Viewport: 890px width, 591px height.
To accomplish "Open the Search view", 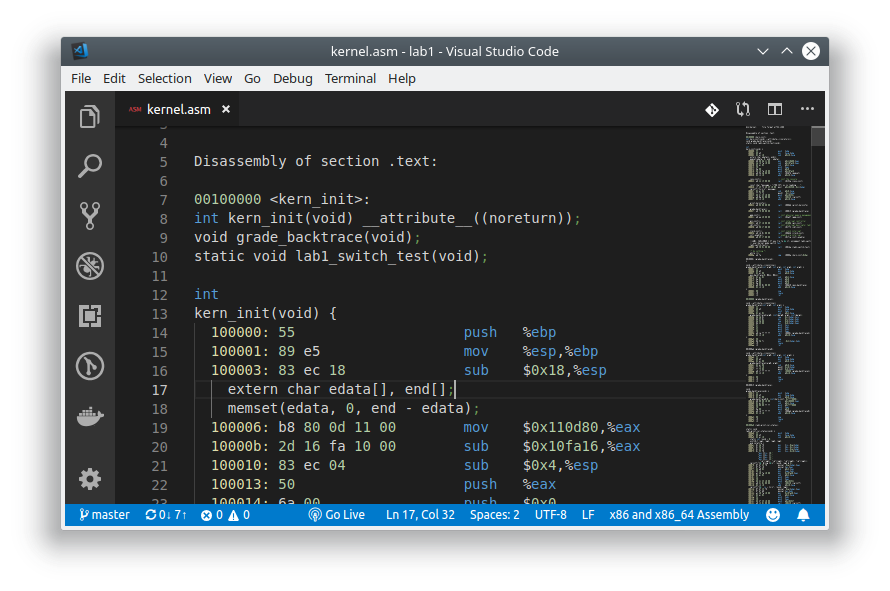I will [x=90, y=166].
